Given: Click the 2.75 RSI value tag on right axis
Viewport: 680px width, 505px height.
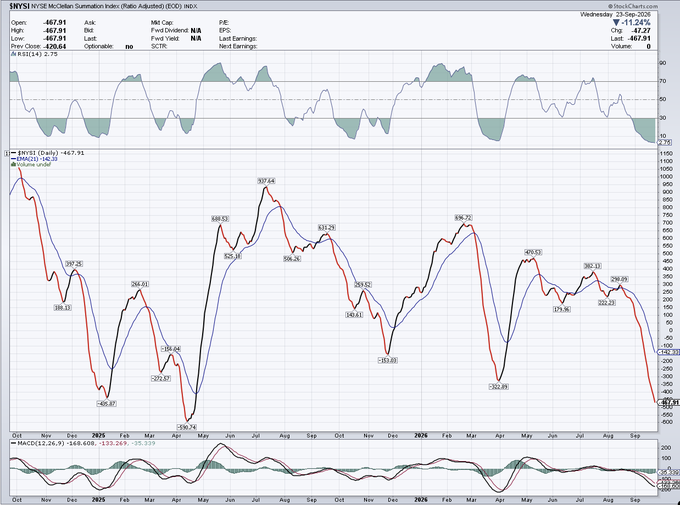Looking at the screenshot, I should (665, 142).
